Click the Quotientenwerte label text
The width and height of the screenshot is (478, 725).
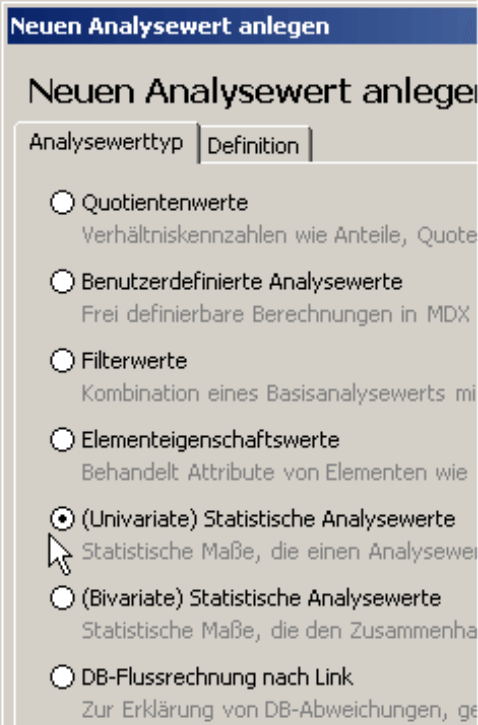tap(165, 203)
